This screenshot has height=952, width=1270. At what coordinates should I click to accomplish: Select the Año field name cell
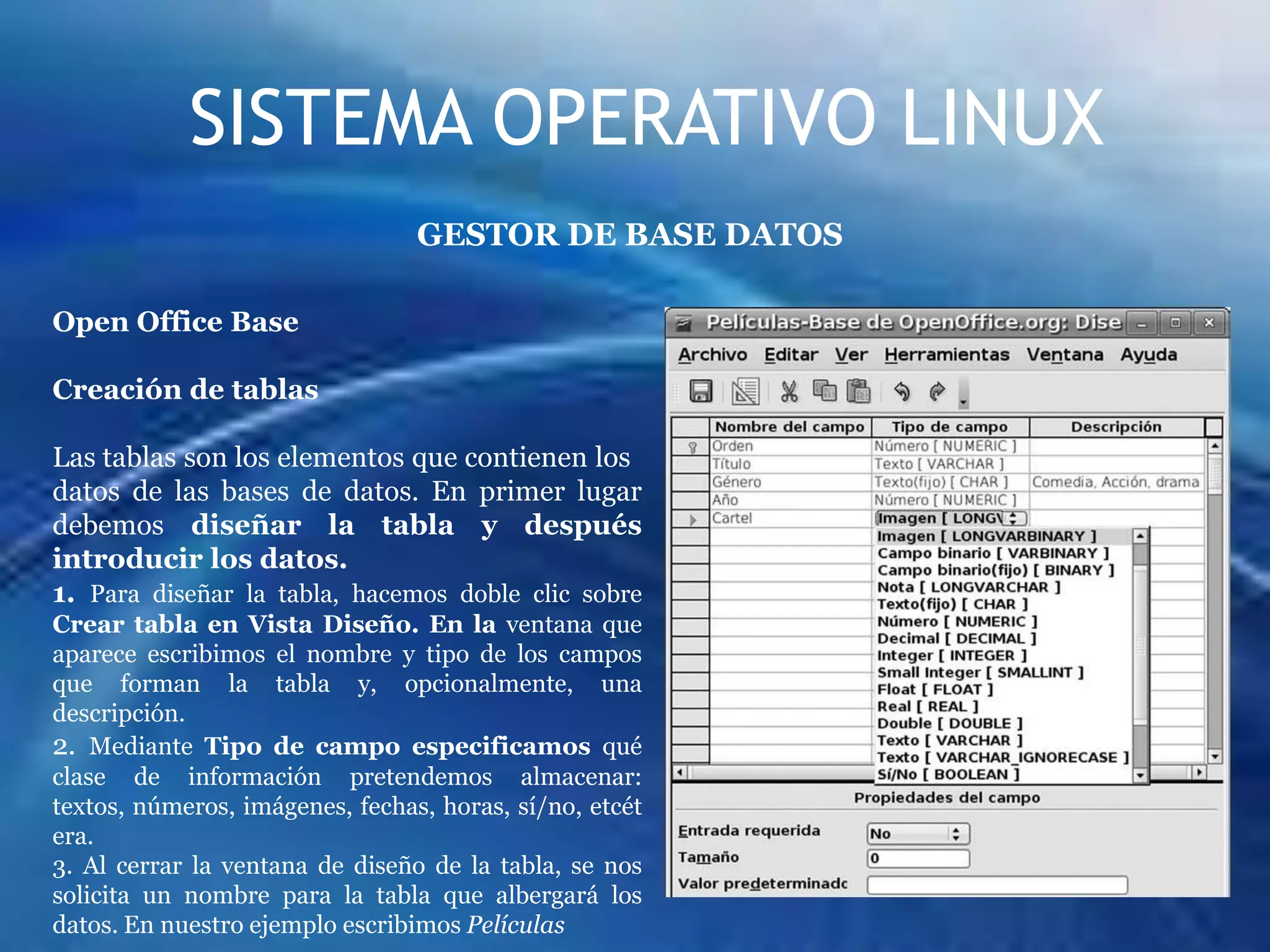click(790, 500)
